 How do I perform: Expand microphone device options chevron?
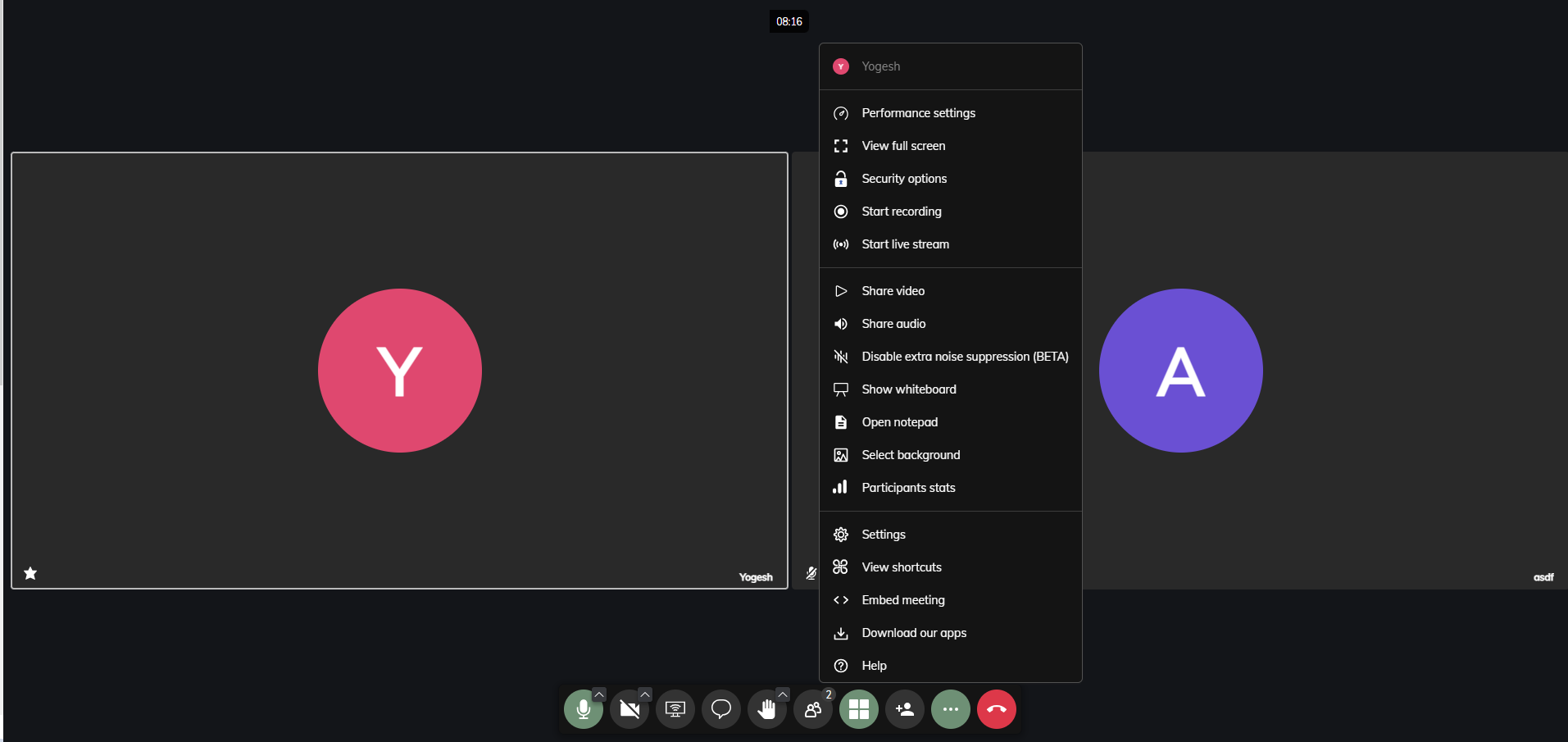(599, 693)
